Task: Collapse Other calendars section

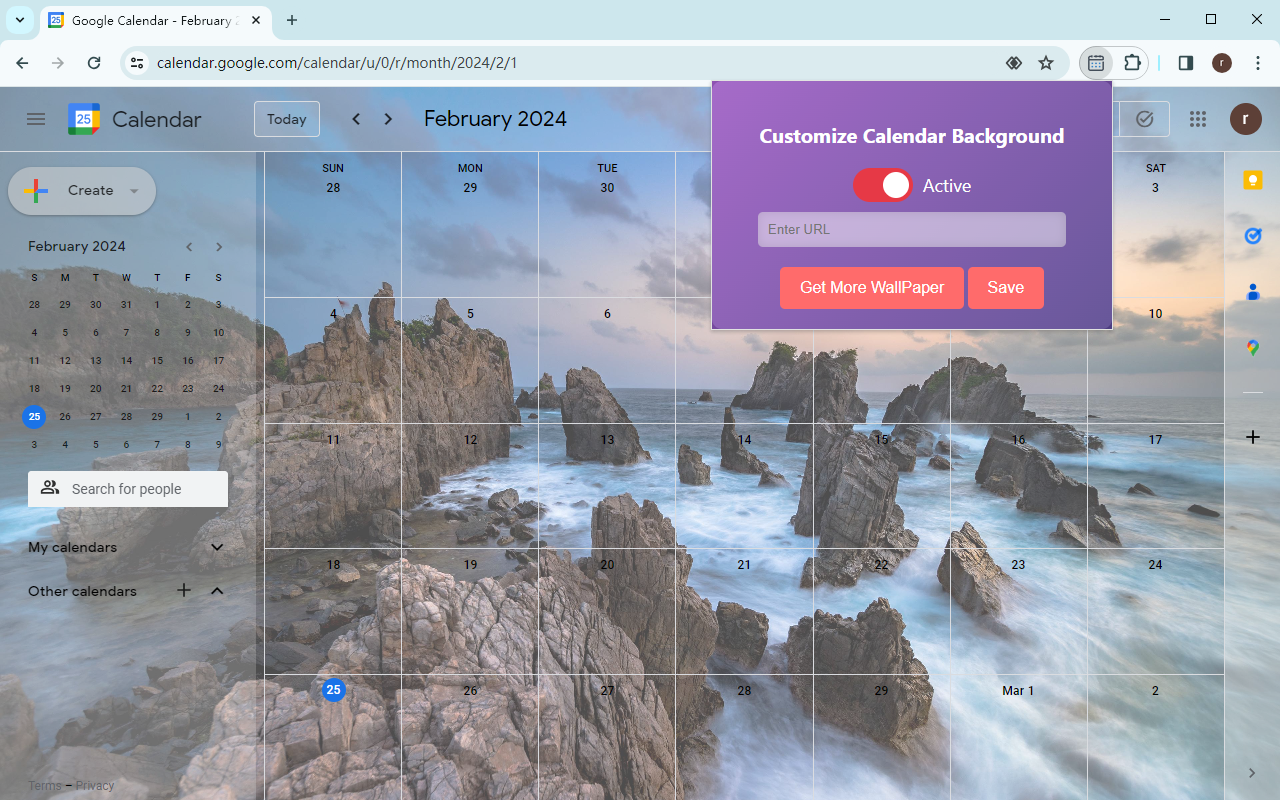Action: click(217, 591)
